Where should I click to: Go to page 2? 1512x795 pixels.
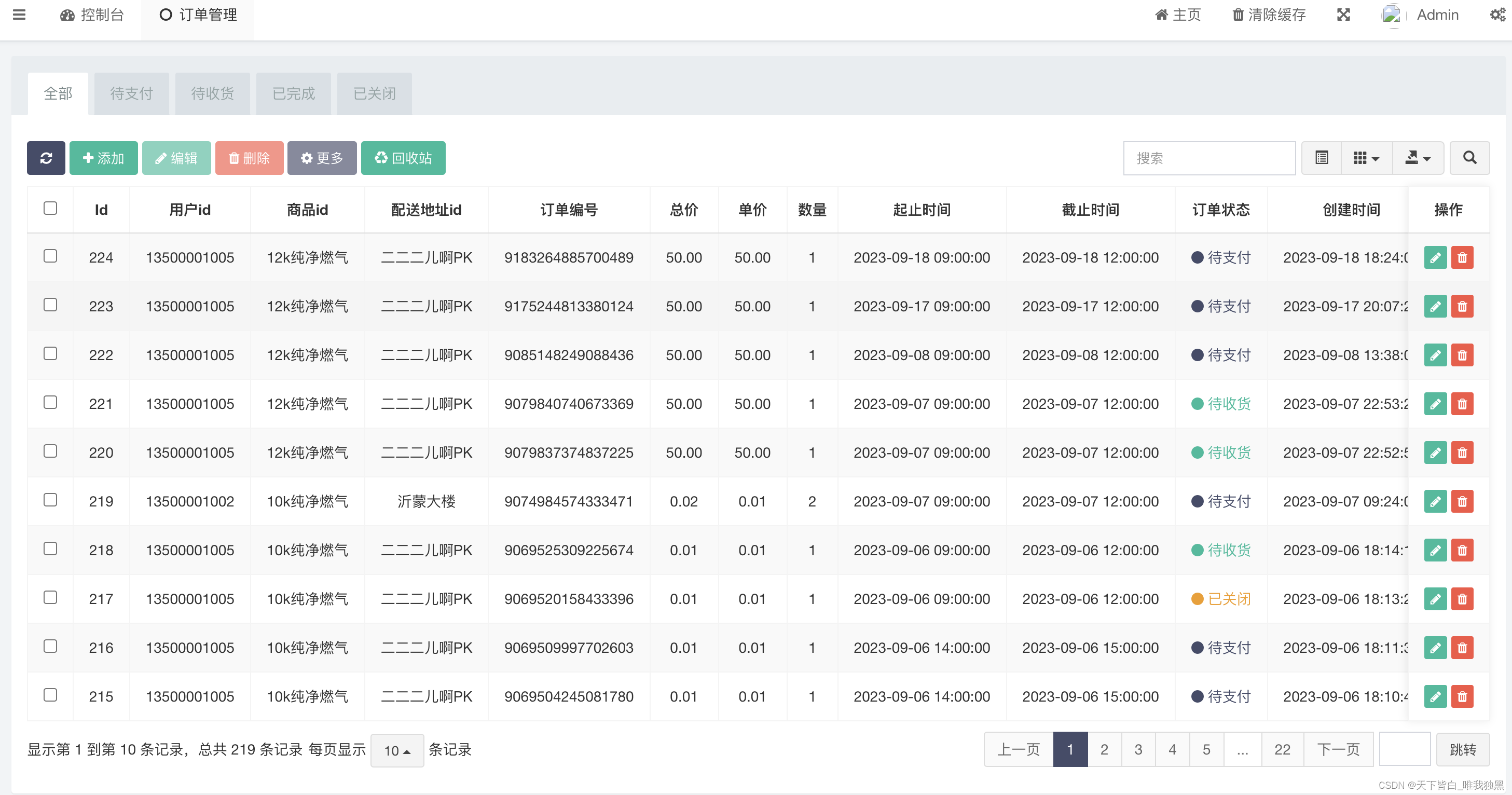click(x=1104, y=749)
